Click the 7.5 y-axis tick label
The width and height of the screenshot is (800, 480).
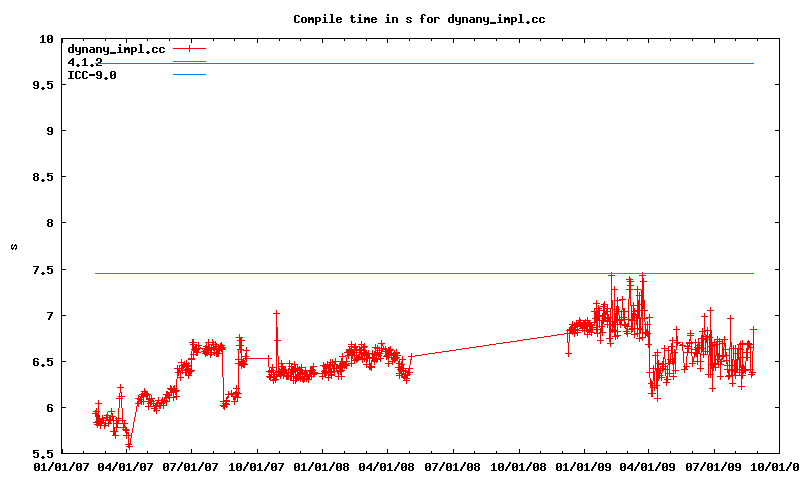click(x=43, y=269)
